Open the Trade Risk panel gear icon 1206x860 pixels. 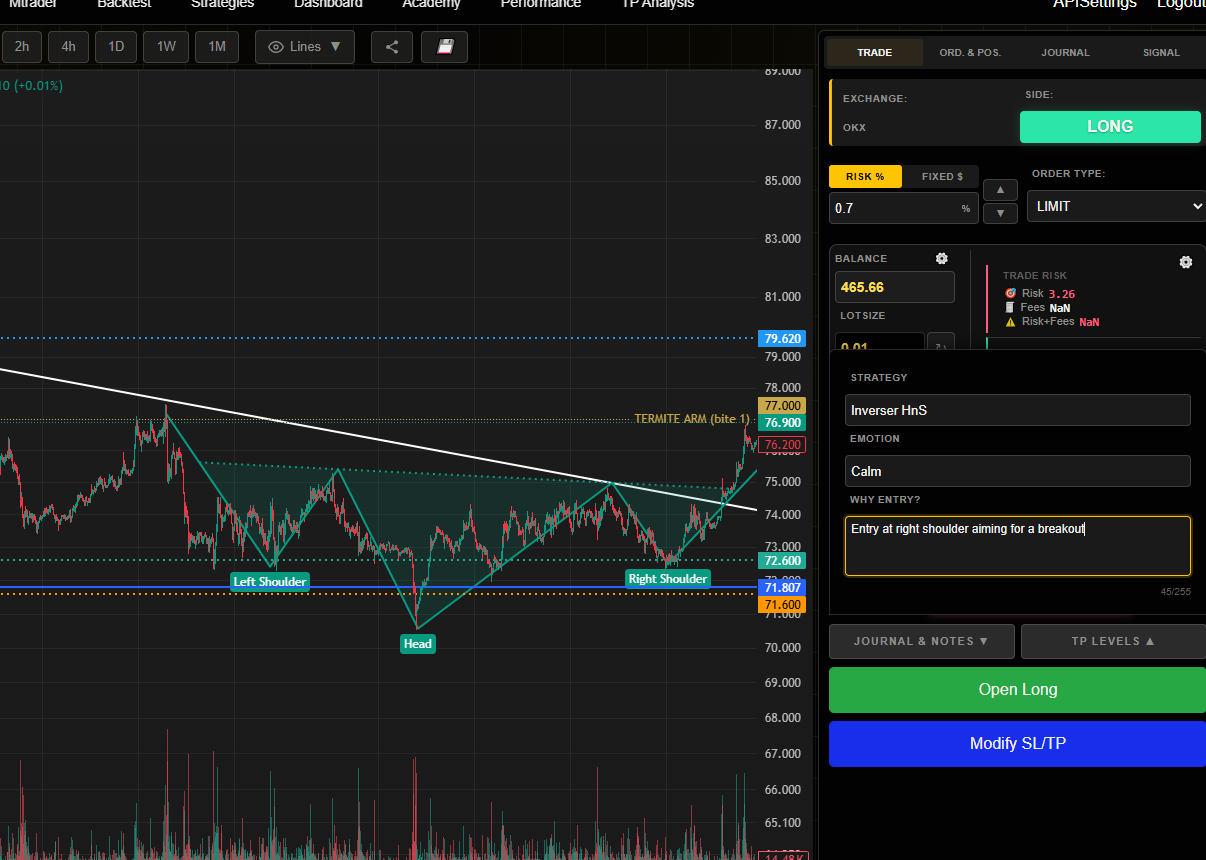[x=1186, y=262]
